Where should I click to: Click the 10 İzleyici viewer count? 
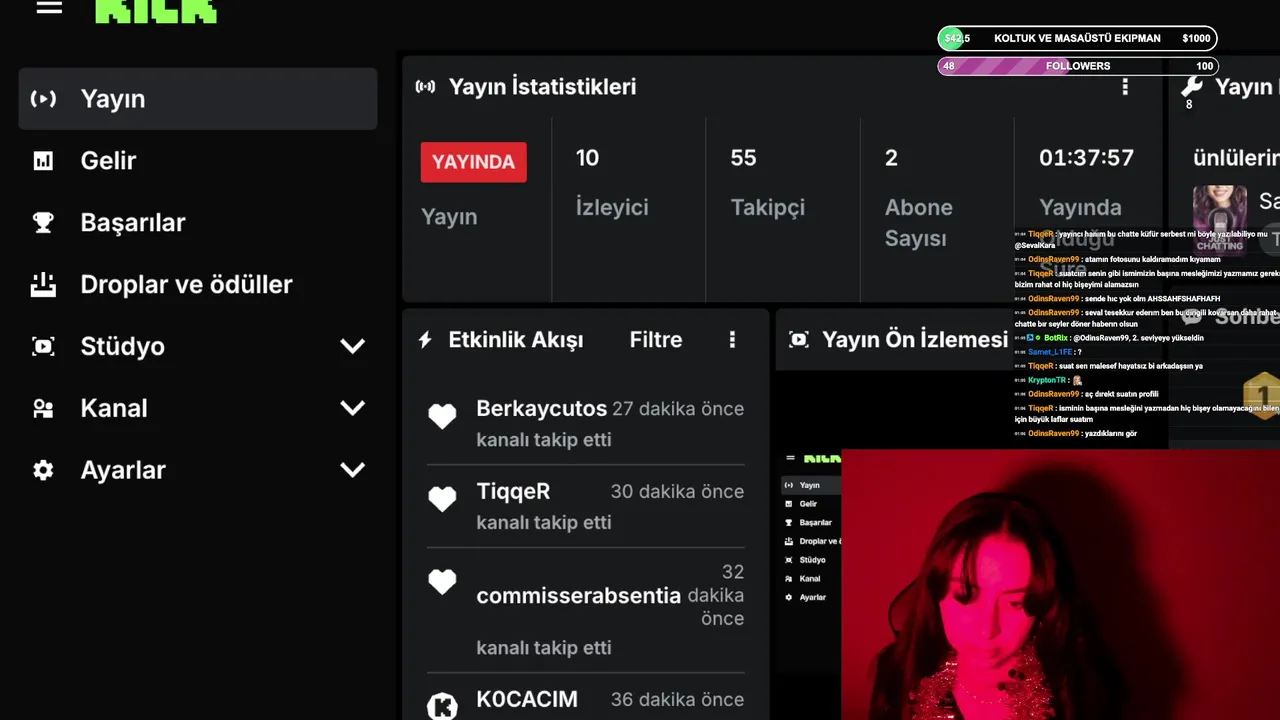(612, 182)
